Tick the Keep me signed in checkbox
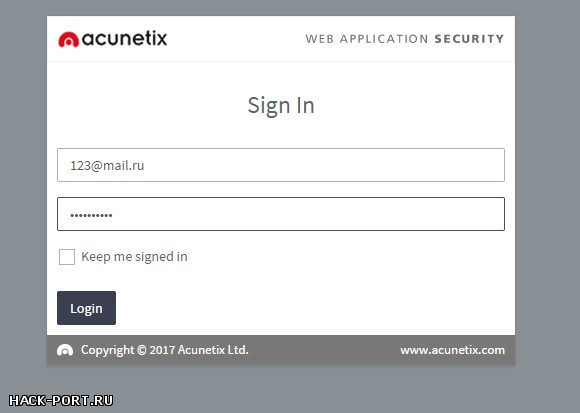The width and height of the screenshot is (580, 413). [67, 257]
